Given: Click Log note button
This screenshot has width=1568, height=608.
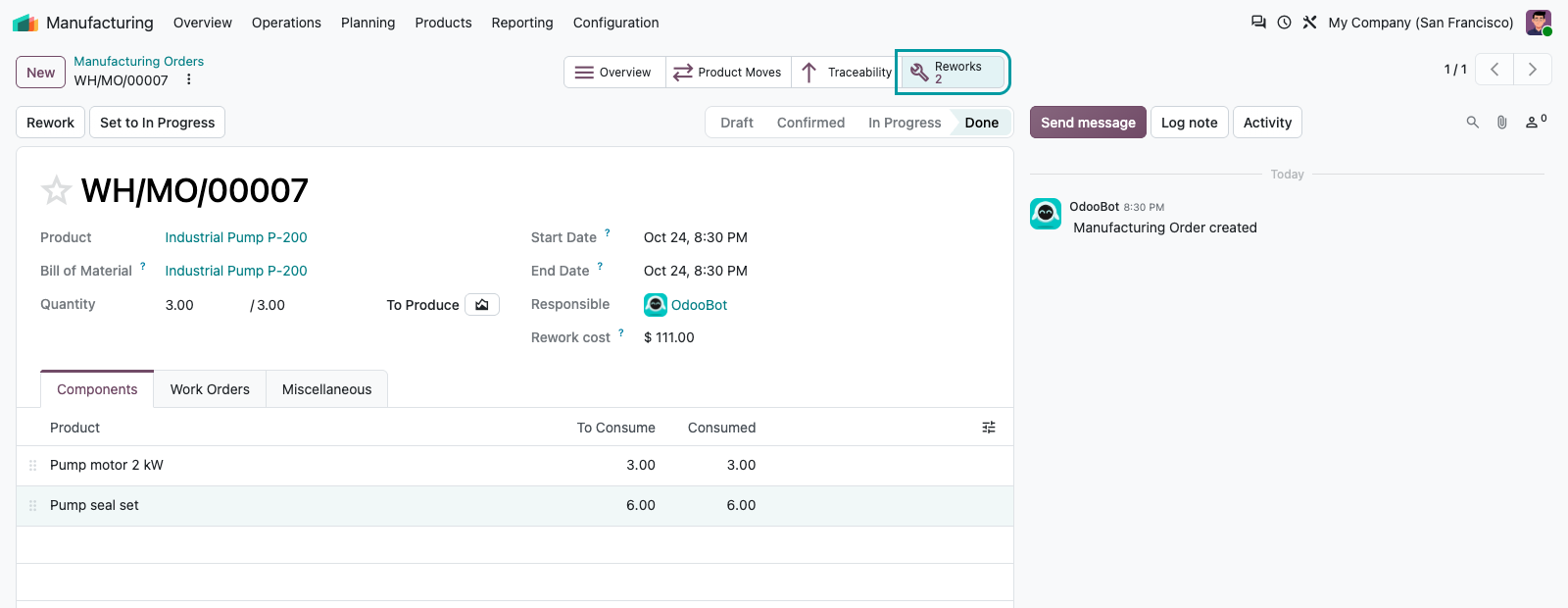Looking at the screenshot, I should coord(1189,123).
